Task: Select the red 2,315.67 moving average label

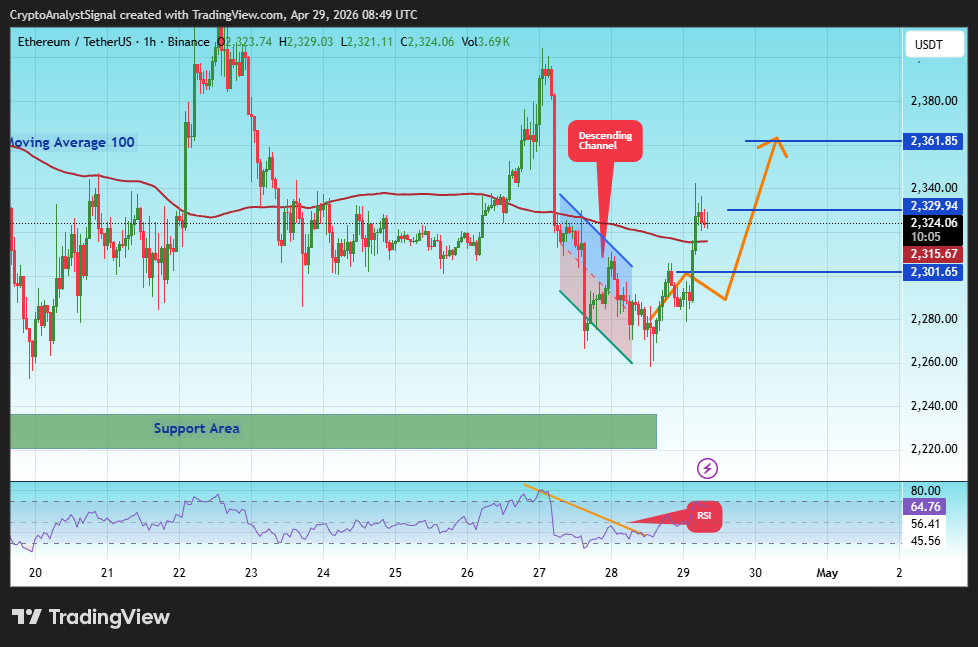Action: click(933, 254)
